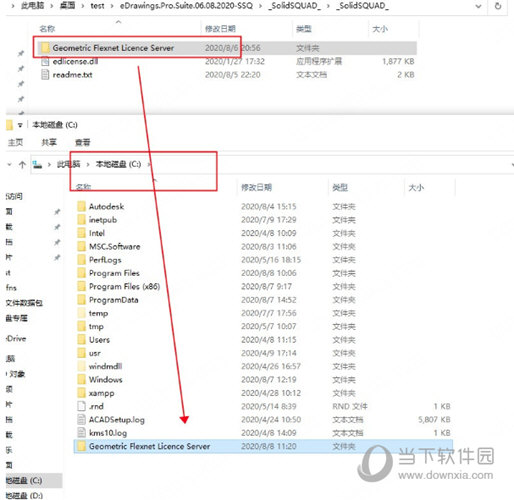
Task: Expand chevron after test in upper breadcrumb
Action: [112, 6]
